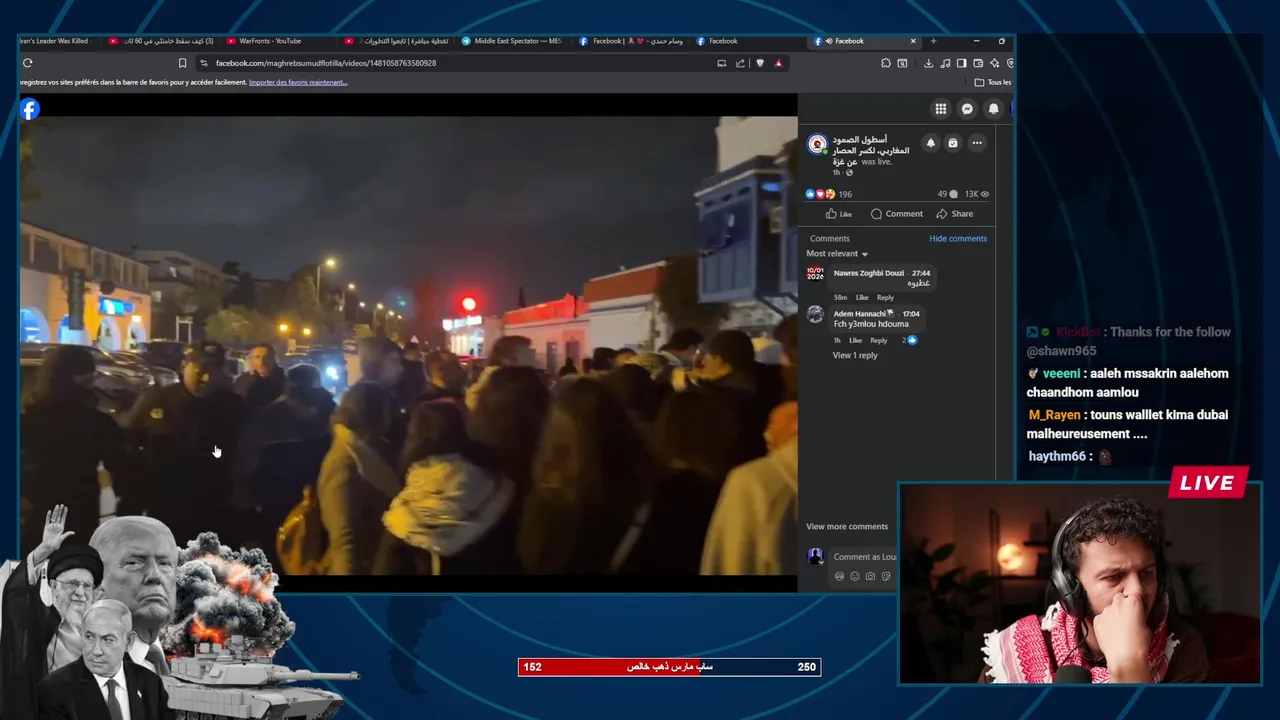Open site settings icon left of URL

204,63
